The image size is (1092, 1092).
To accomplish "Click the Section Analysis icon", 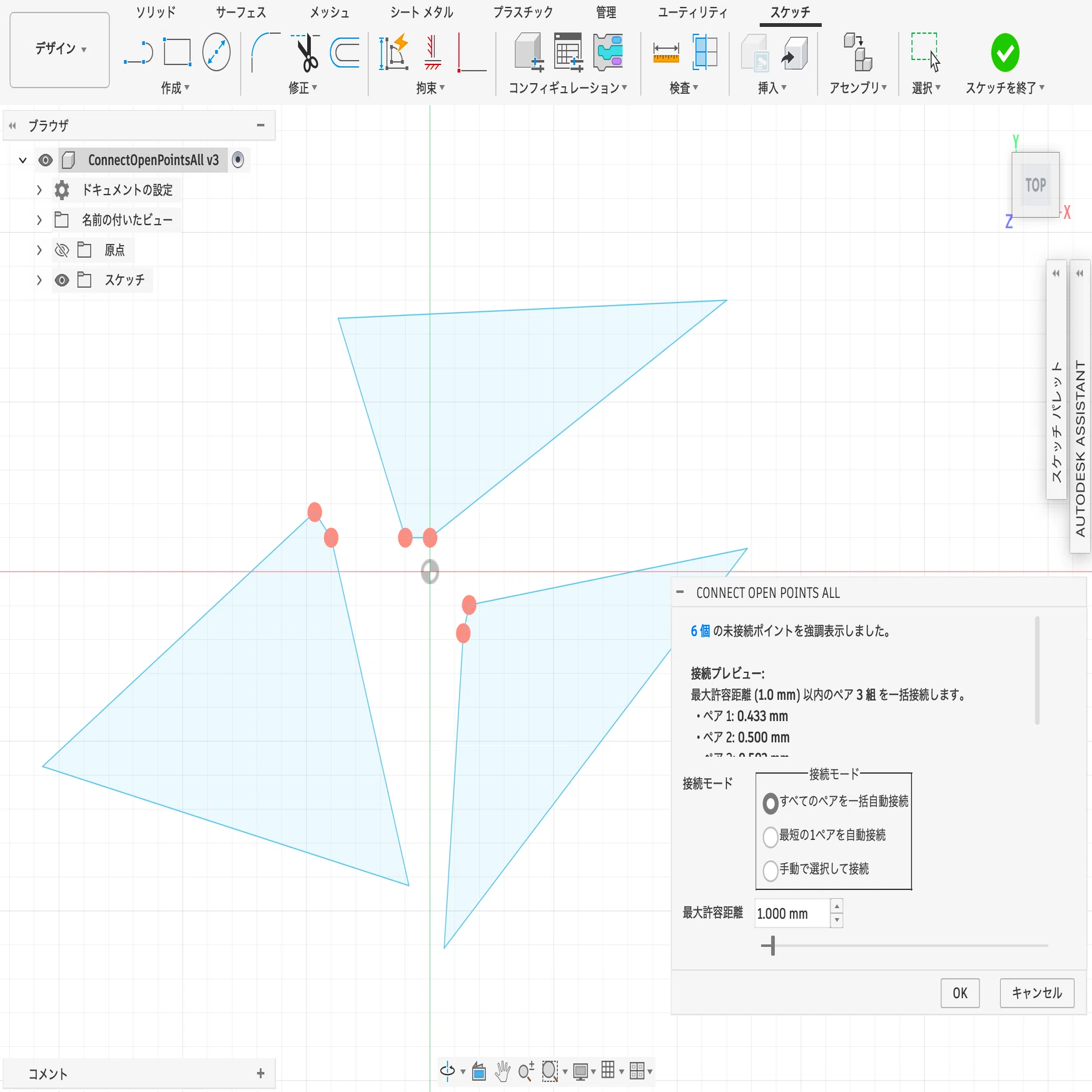I will point(705,53).
